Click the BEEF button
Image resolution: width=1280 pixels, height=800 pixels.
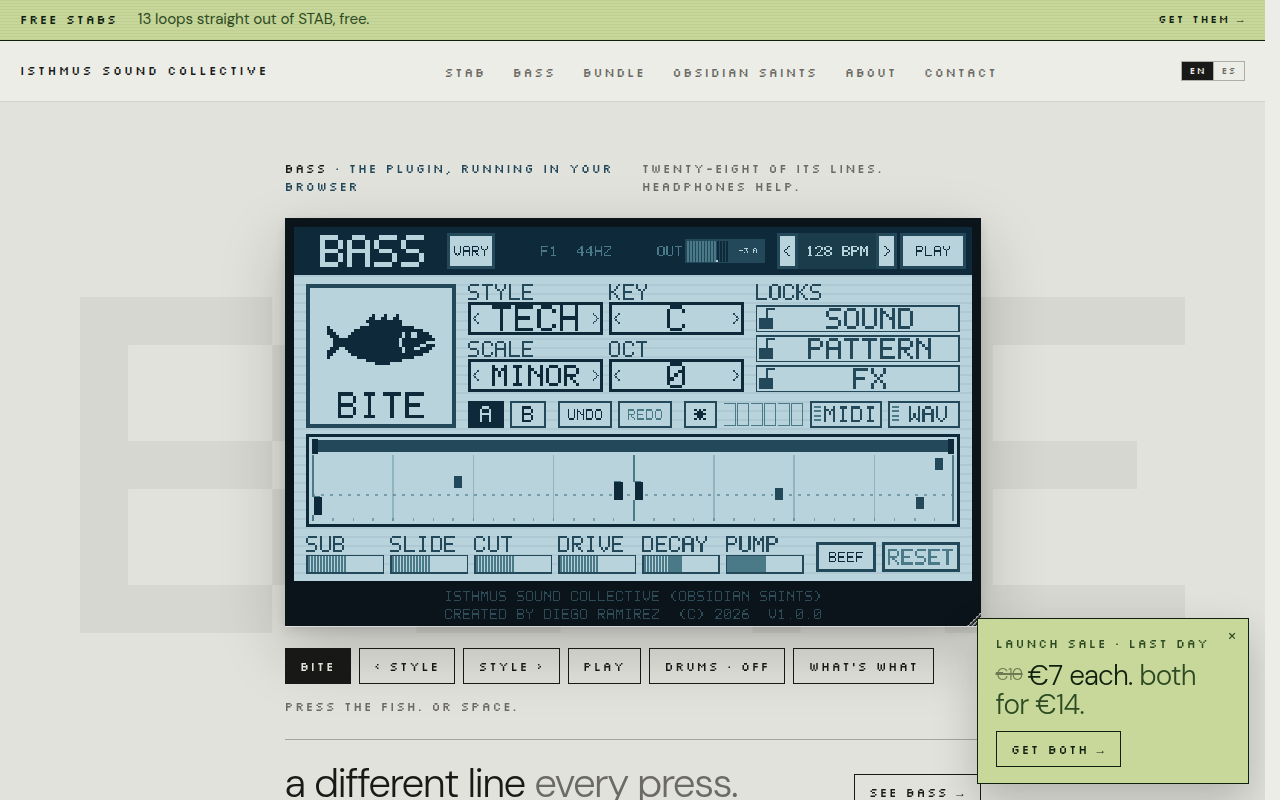[x=846, y=557]
